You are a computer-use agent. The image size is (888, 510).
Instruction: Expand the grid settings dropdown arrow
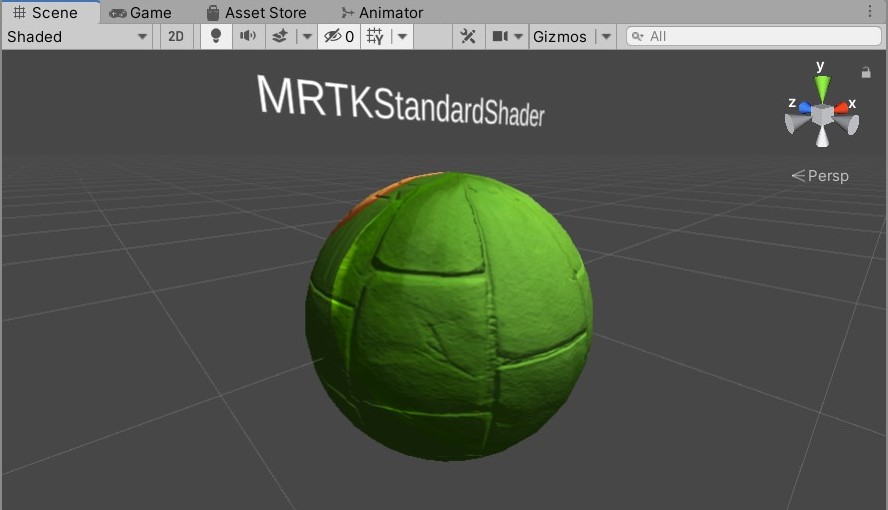[402, 37]
